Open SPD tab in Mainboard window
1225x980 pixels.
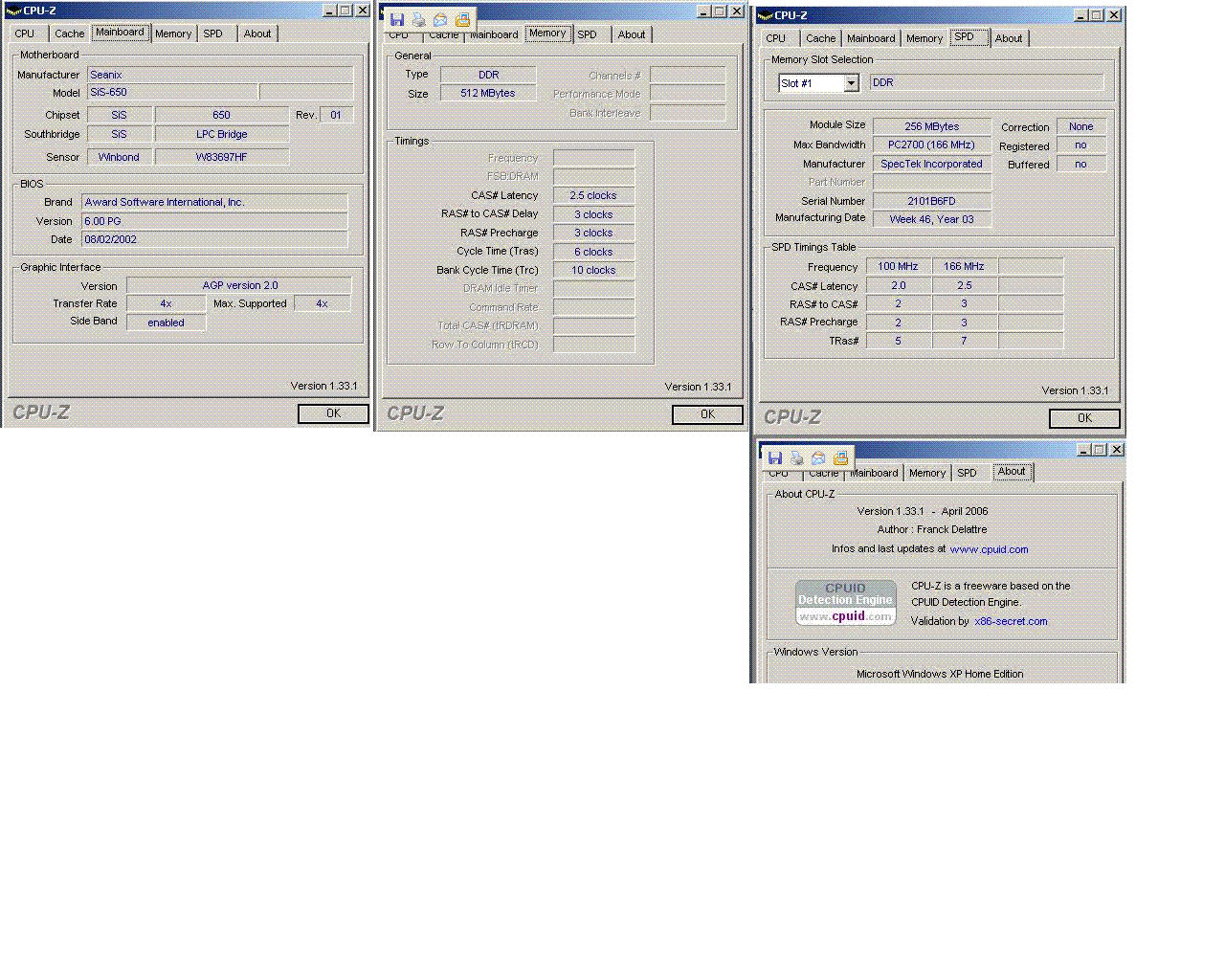213,33
